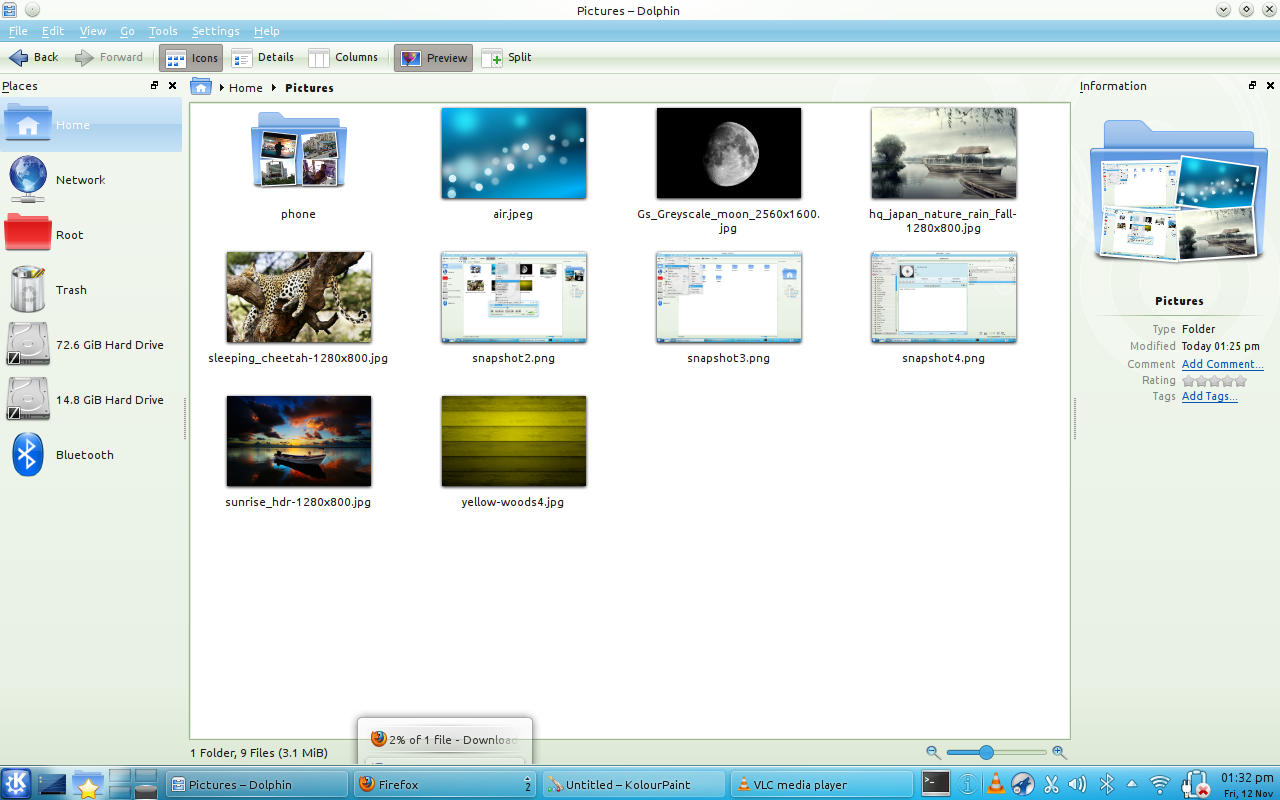Open the terminal icon in taskbar

936,784
